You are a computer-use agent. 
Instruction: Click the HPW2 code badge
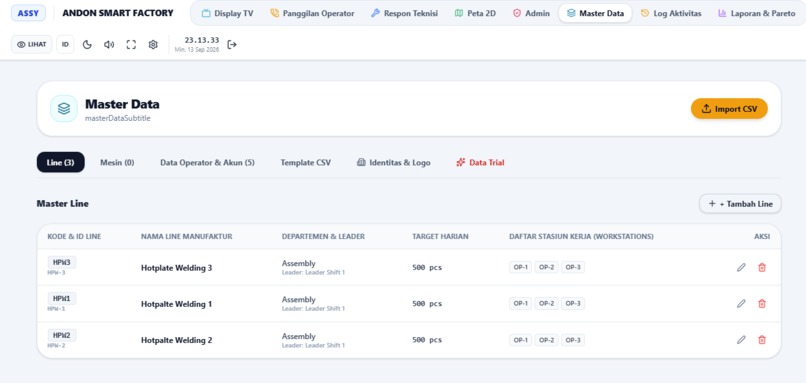(62, 335)
